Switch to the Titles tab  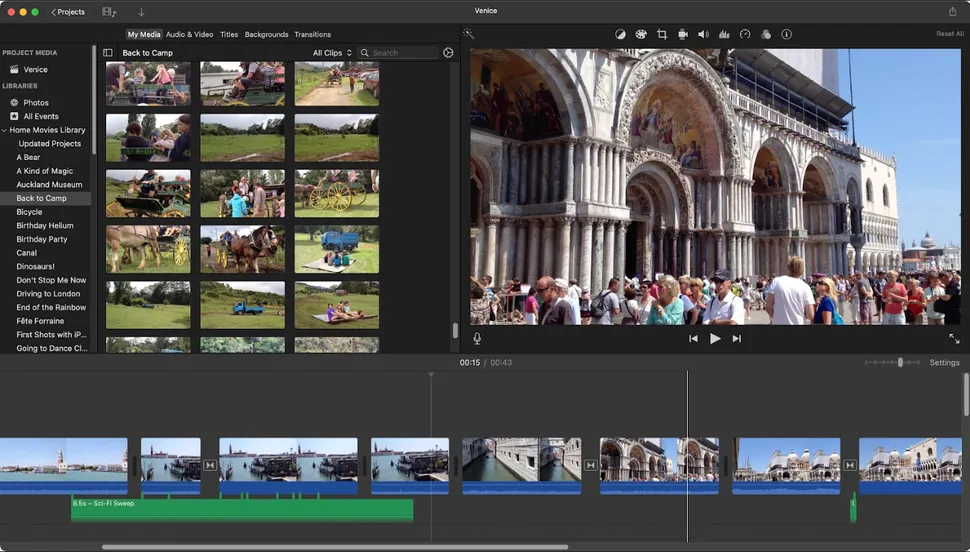pos(229,34)
